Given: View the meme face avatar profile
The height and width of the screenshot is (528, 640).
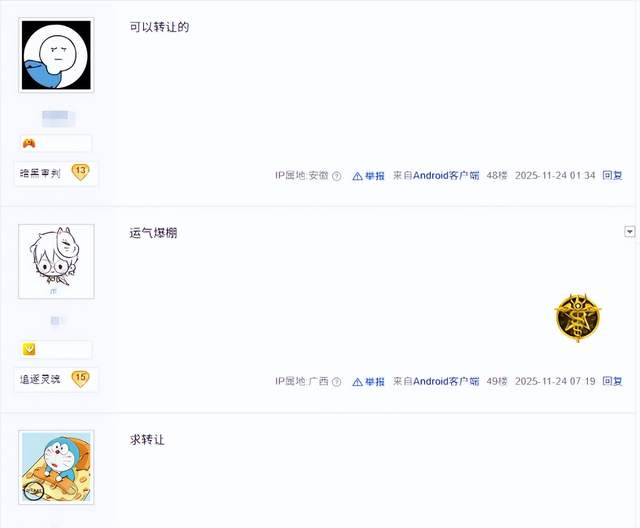Looking at the screenshot, I should pyautogui.click(x=56, y=55).
